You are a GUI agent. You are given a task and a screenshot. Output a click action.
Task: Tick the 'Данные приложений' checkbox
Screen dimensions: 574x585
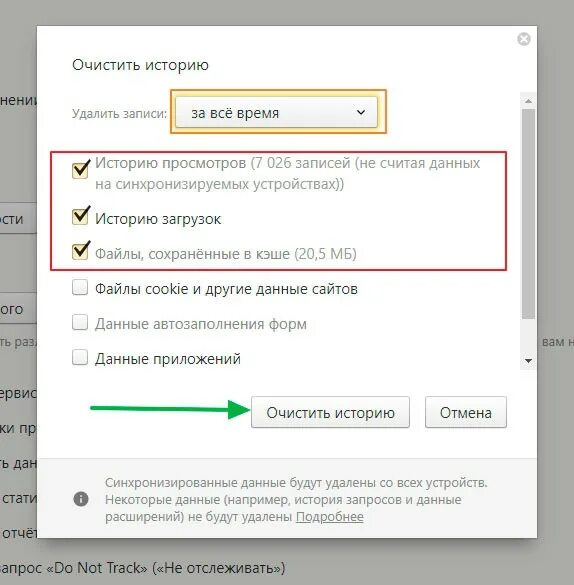[80, 357]
